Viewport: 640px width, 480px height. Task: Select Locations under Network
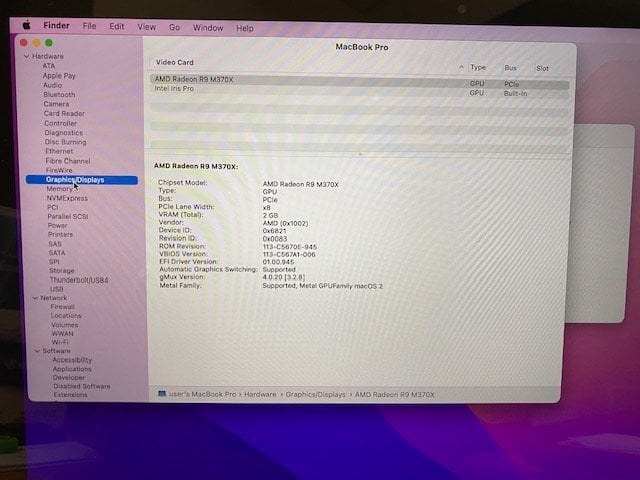coord(66,316)
